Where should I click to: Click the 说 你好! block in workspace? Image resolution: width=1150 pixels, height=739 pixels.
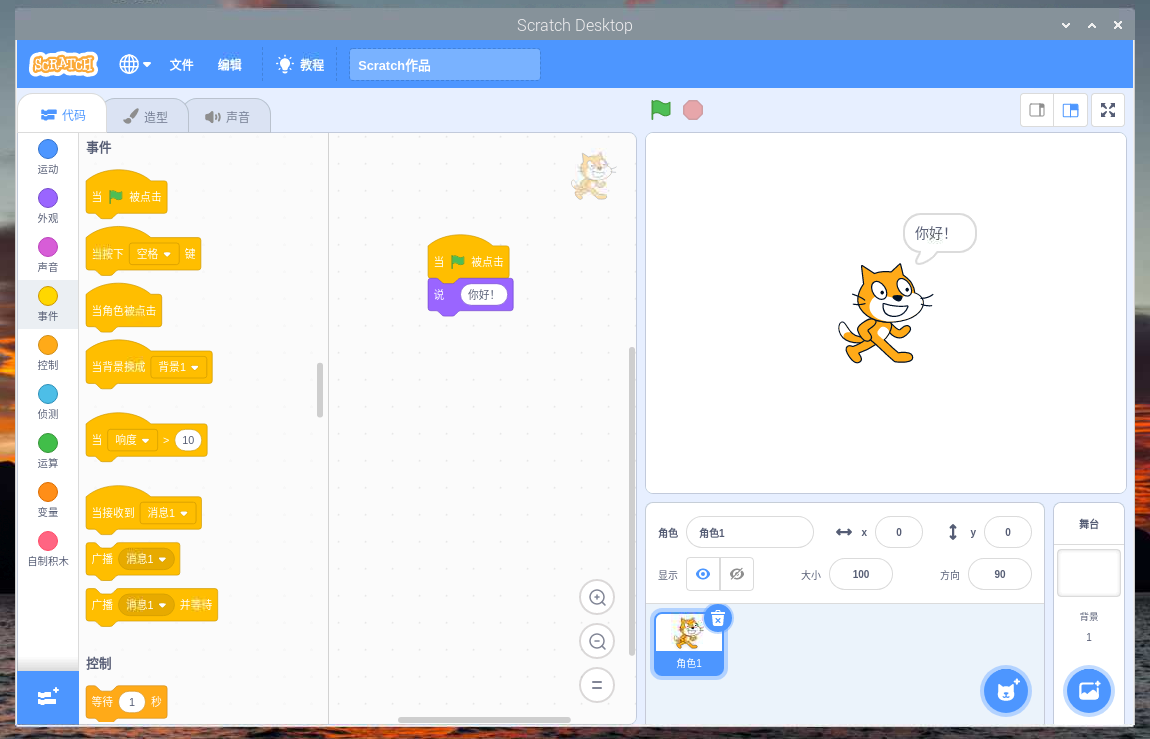tap(470, 295)
